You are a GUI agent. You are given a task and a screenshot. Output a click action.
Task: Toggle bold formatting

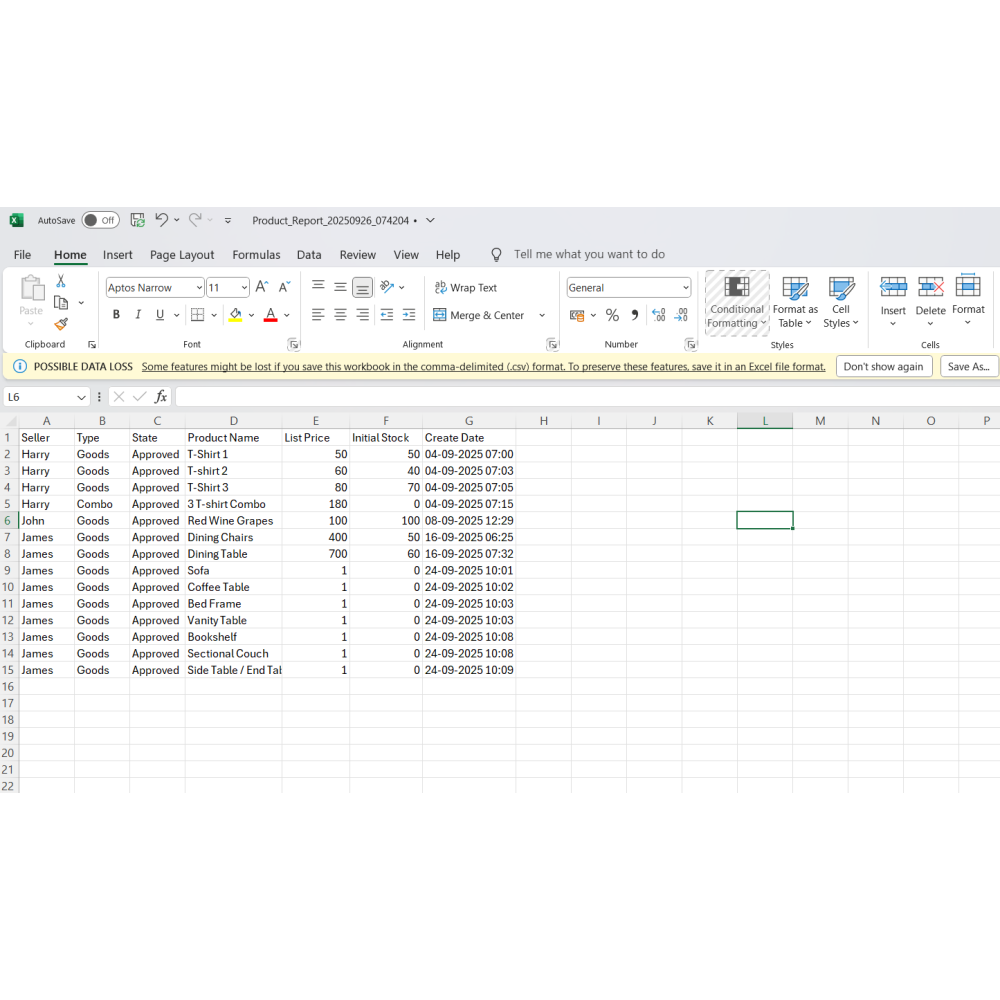pyautogui.click(x=116, y=315)
